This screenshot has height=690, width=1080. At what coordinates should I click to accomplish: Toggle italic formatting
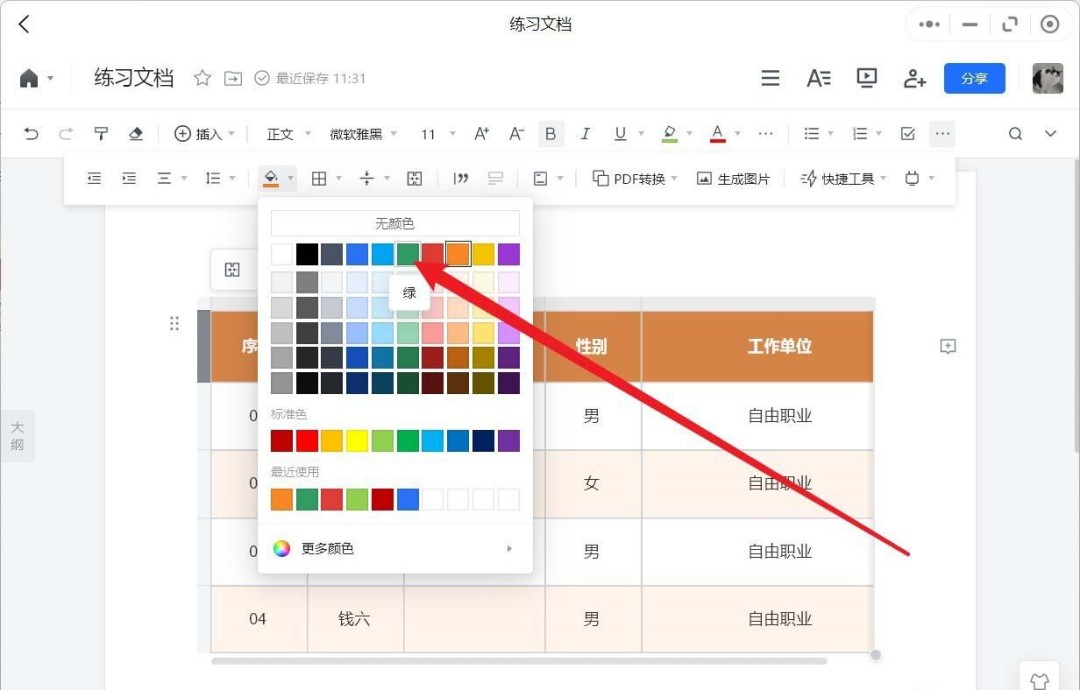585,133
